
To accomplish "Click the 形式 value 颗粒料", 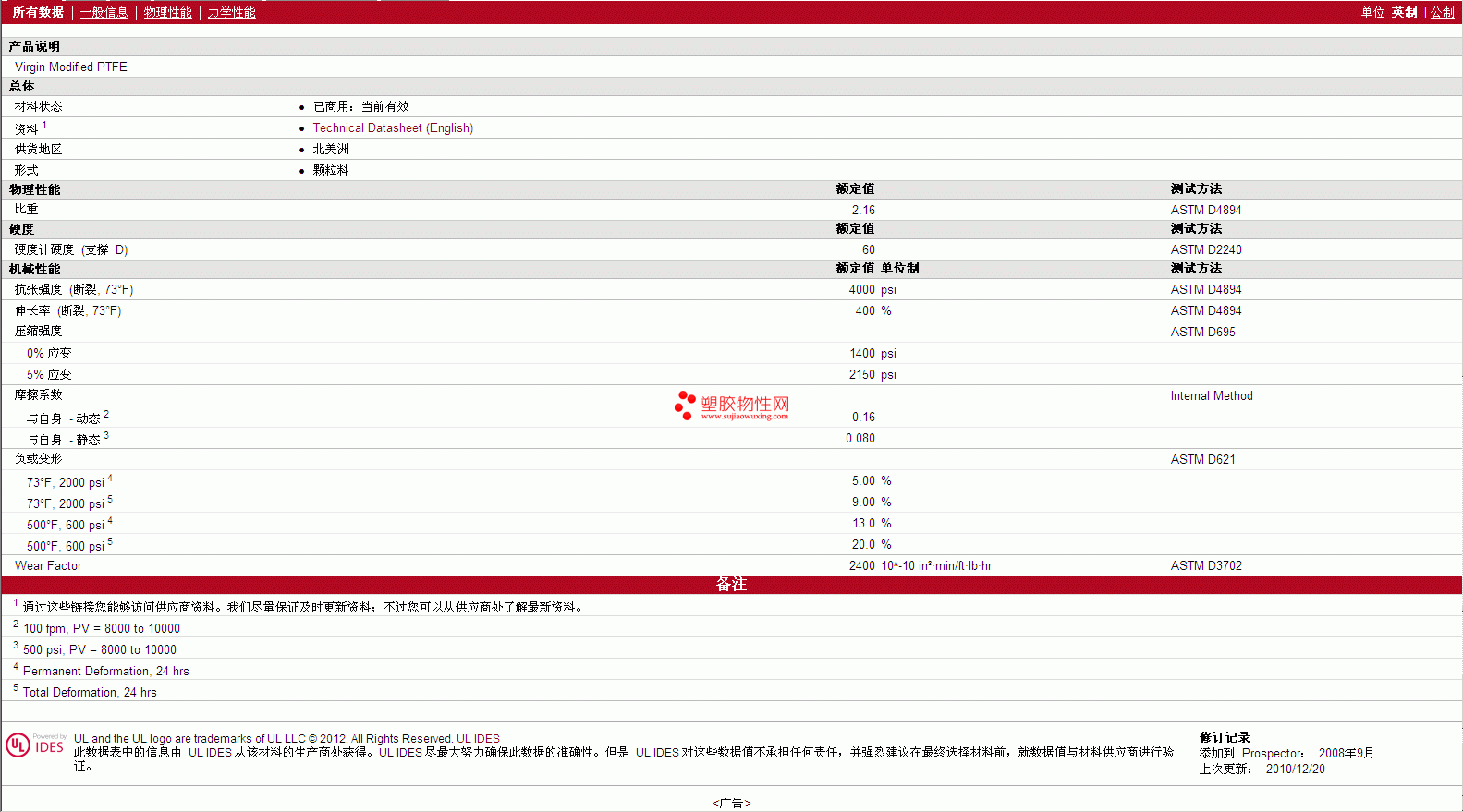I will (331, 170).
